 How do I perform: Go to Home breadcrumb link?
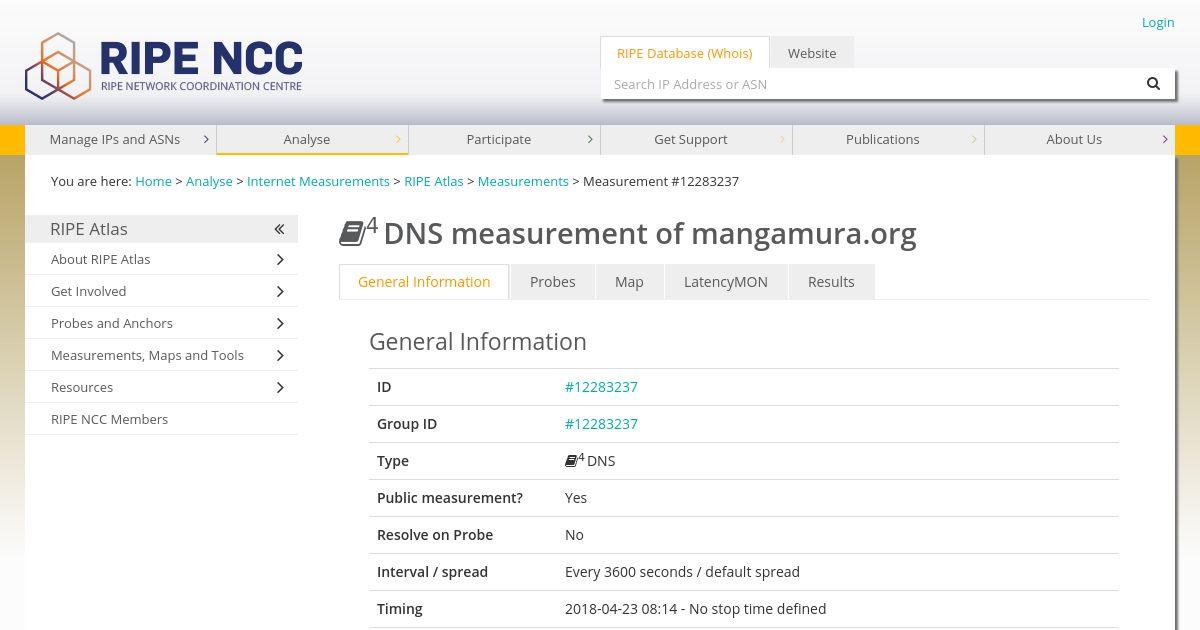153,181
